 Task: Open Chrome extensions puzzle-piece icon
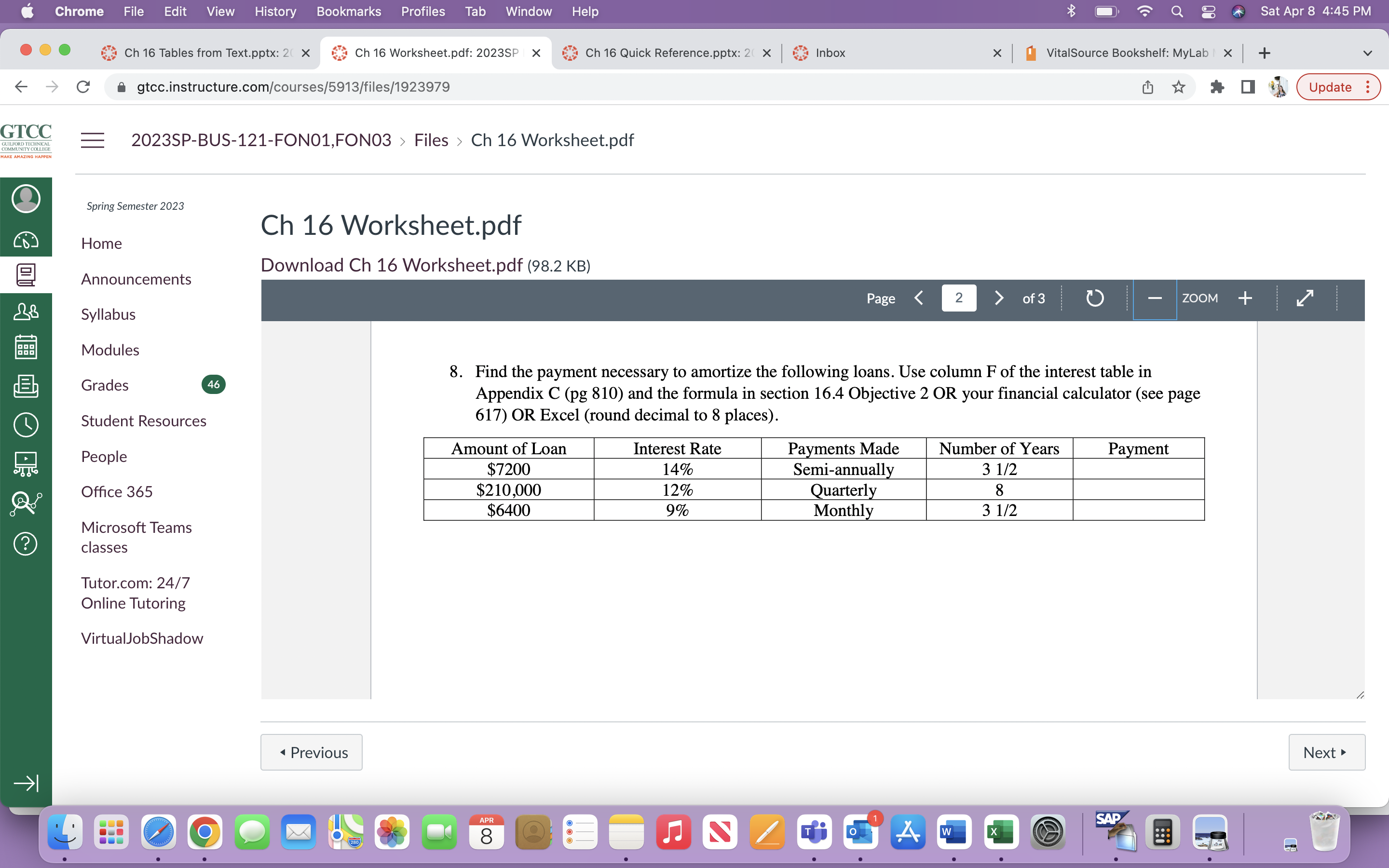[1217, 87]
